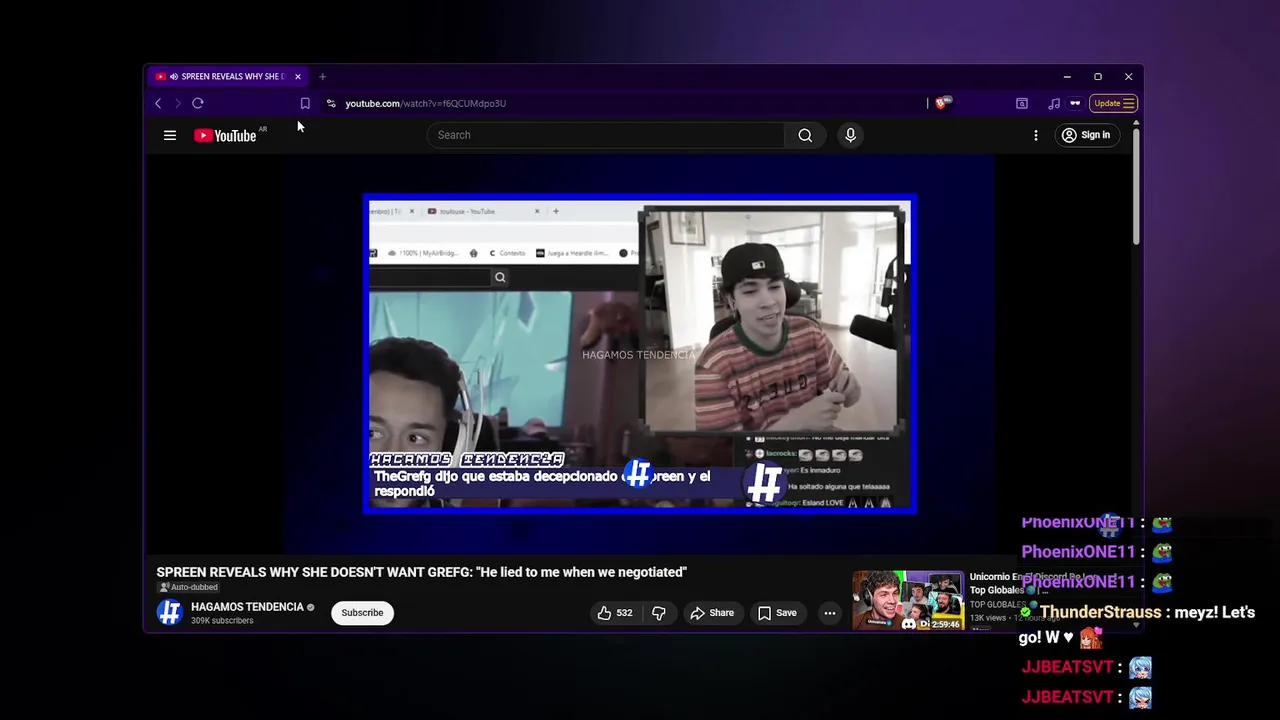Click the private sunglasses icon
The image size is (1280, 720).
(x=1075, y=103)
